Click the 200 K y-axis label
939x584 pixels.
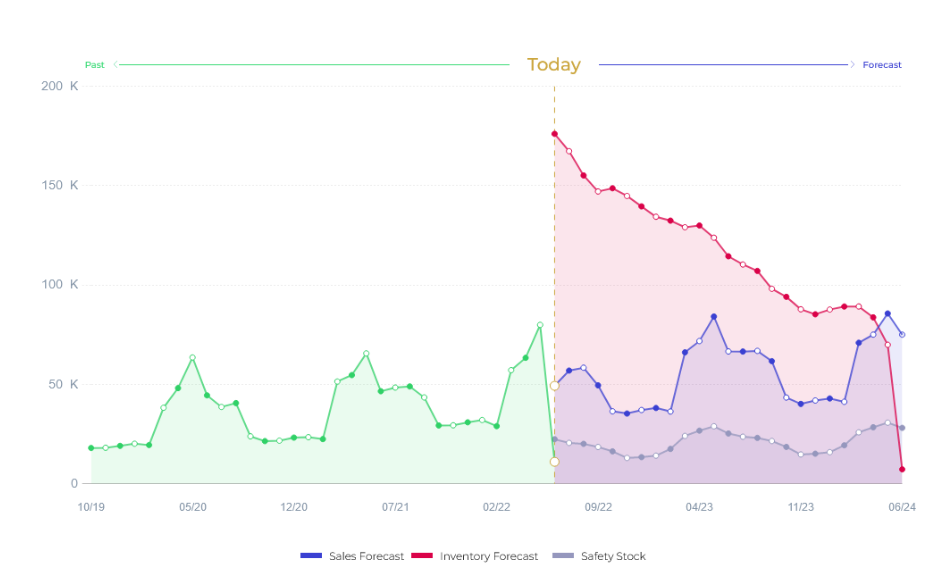coord(59,86)
